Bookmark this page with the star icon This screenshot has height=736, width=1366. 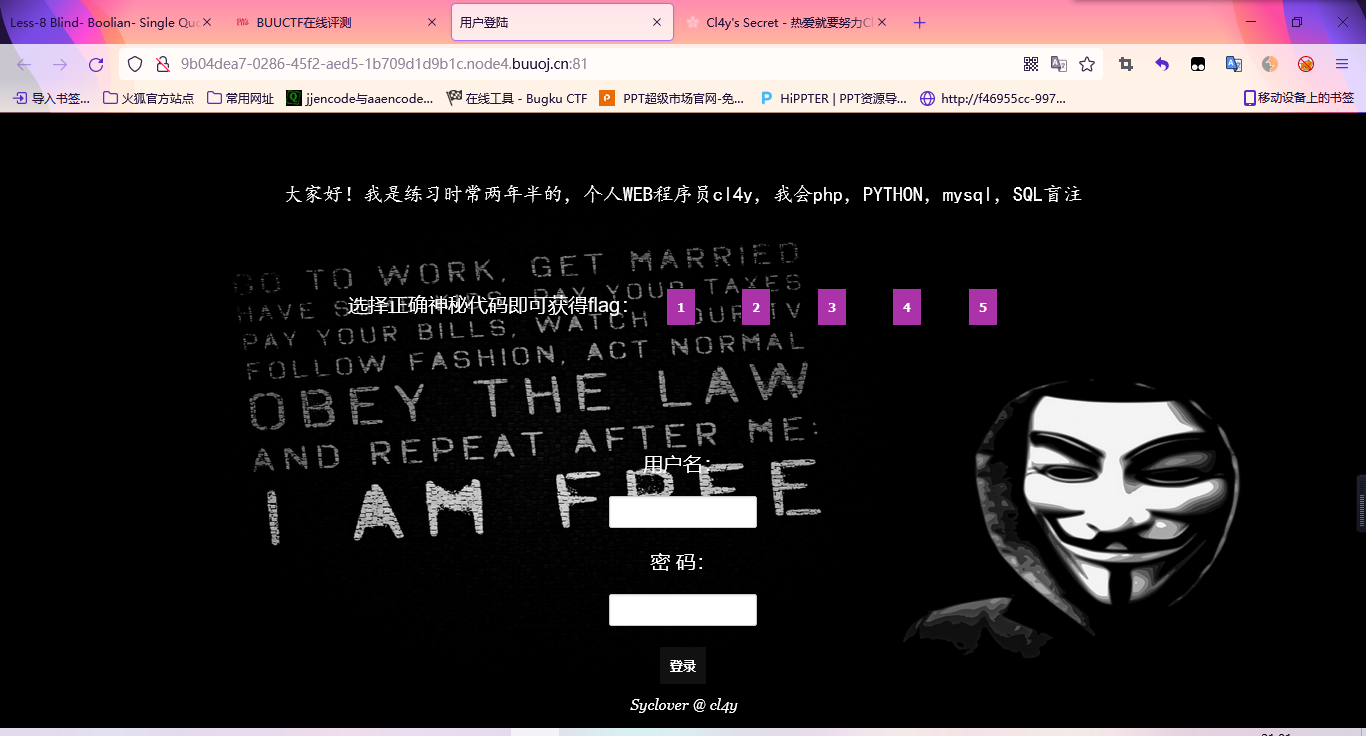click(1087, 62)
